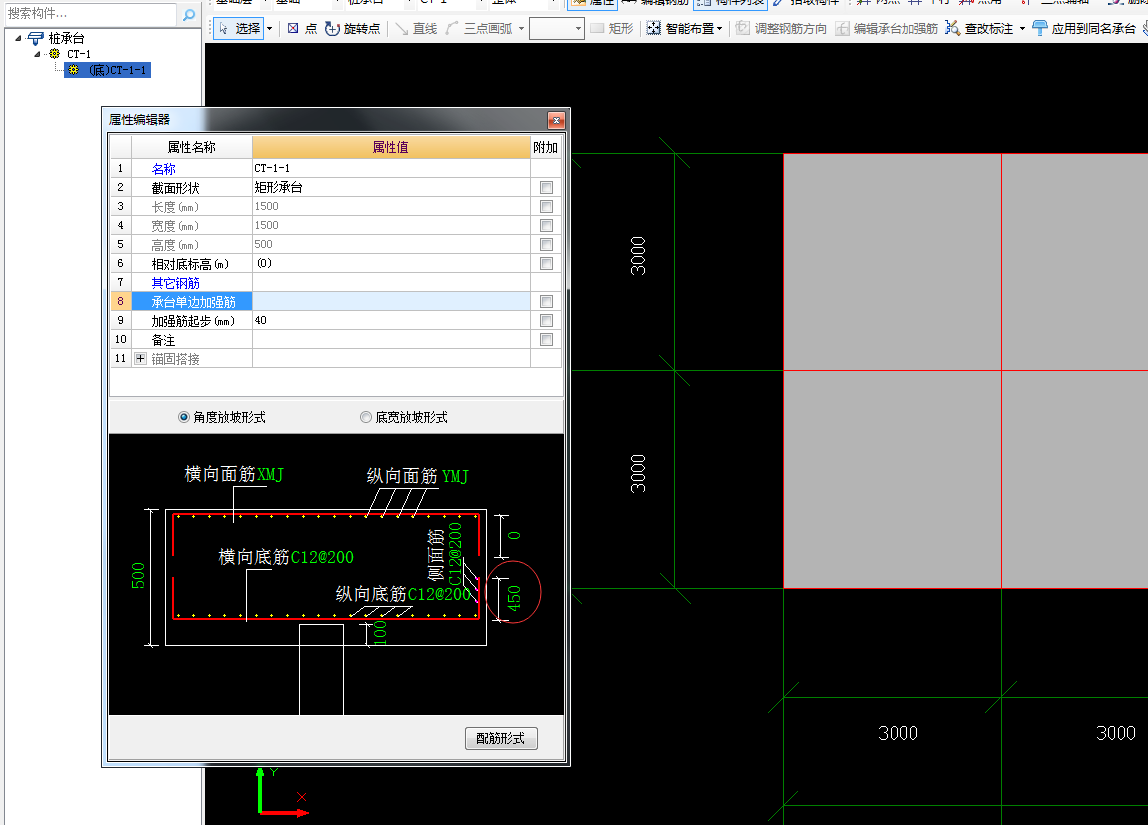
Task: Click the 配筋形式 button
Action: tap(502, 739)
